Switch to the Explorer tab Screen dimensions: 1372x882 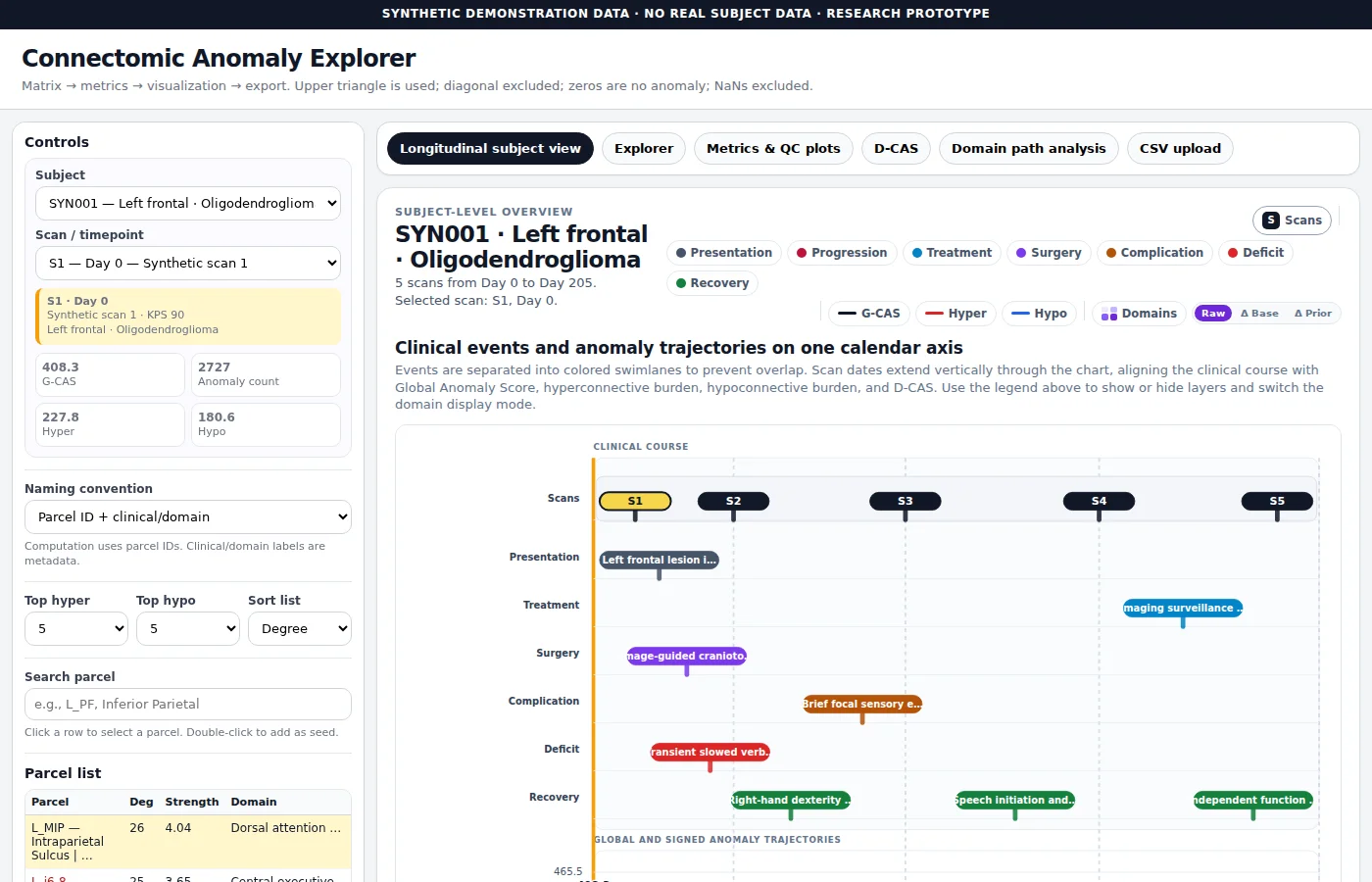point(644,149)
